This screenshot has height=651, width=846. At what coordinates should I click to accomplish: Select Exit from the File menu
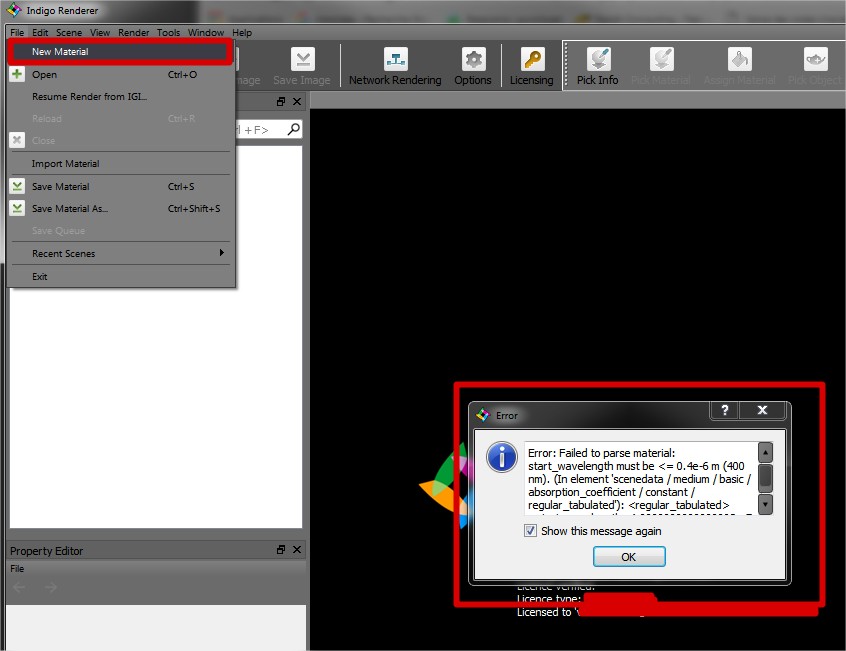click(x=120, y=277)
